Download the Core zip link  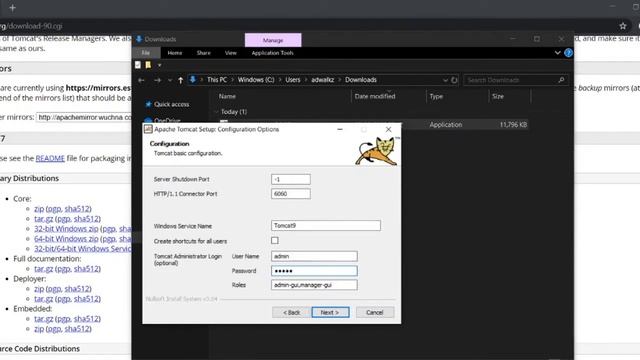click(x=39, y=209)
